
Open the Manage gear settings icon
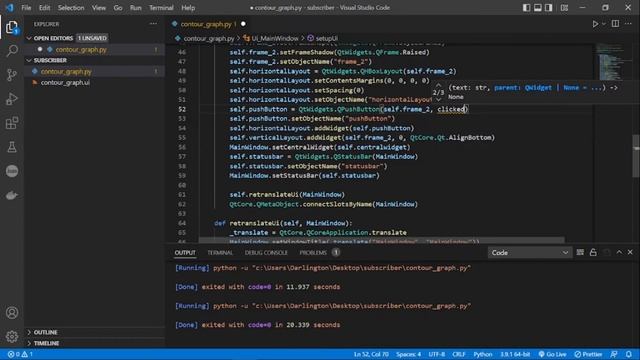12,336
